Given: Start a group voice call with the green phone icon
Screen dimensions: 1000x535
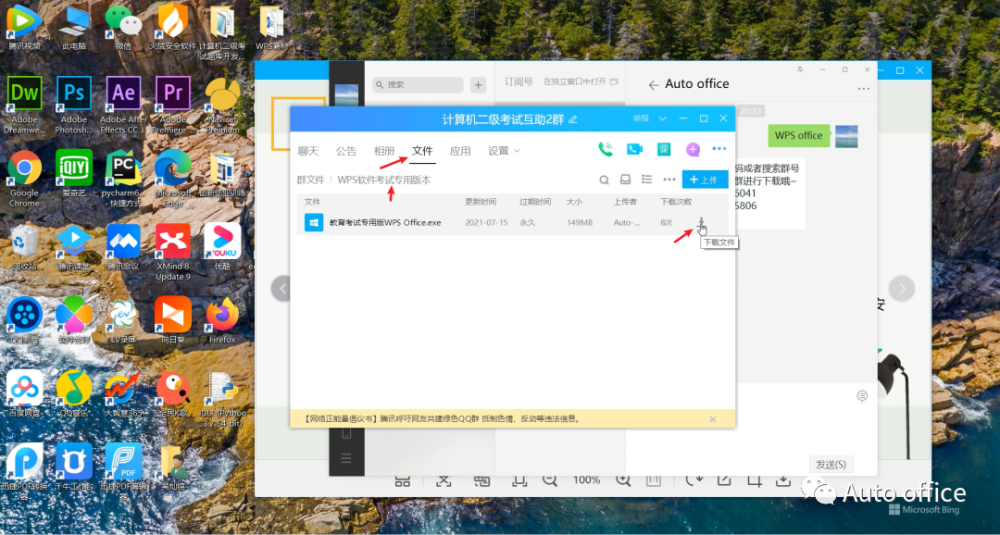Looking at the screenshot, I should coord(605,149).
